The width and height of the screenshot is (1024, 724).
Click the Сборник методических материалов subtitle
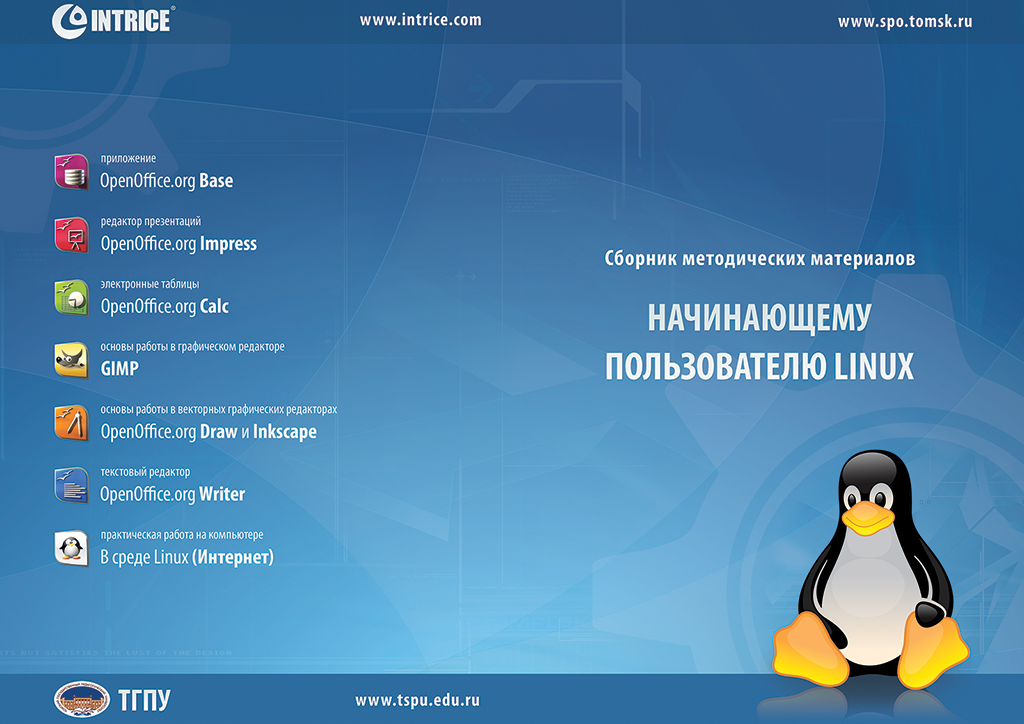(760, 259)
